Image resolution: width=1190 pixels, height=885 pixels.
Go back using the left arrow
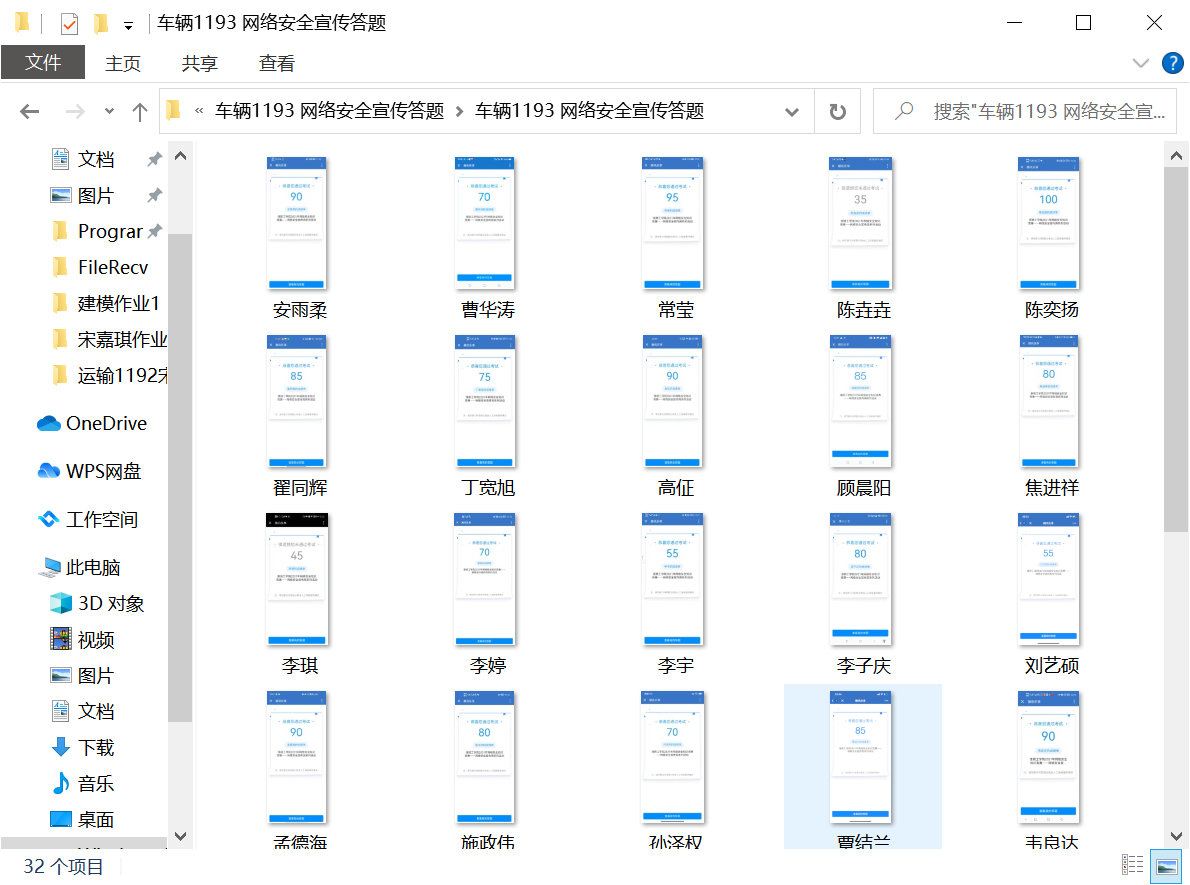[x=29, y=111]
